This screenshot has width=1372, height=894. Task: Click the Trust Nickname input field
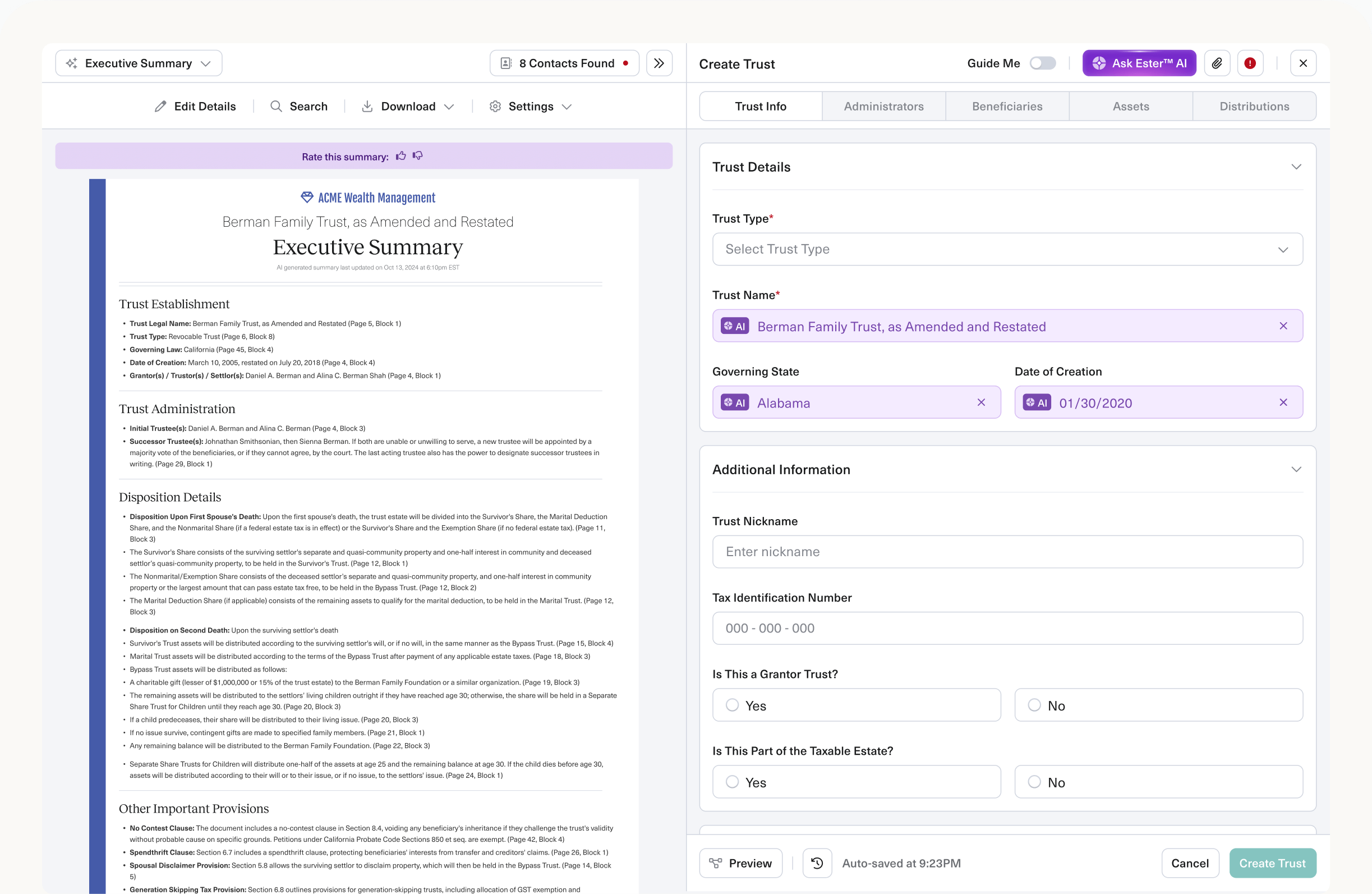click(x=1007, y=552)
